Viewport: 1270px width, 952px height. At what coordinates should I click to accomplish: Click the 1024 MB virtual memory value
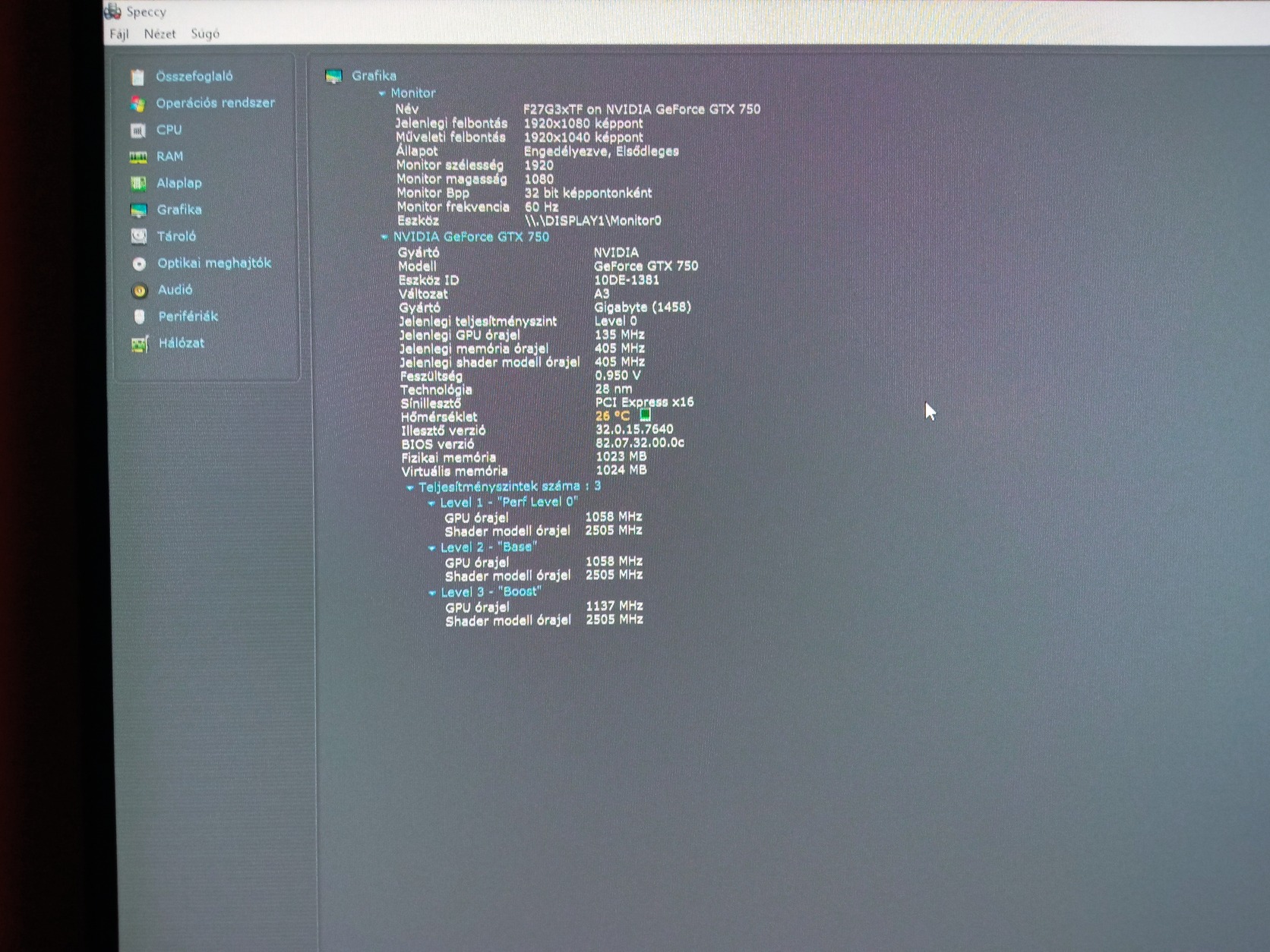[621, 470]
